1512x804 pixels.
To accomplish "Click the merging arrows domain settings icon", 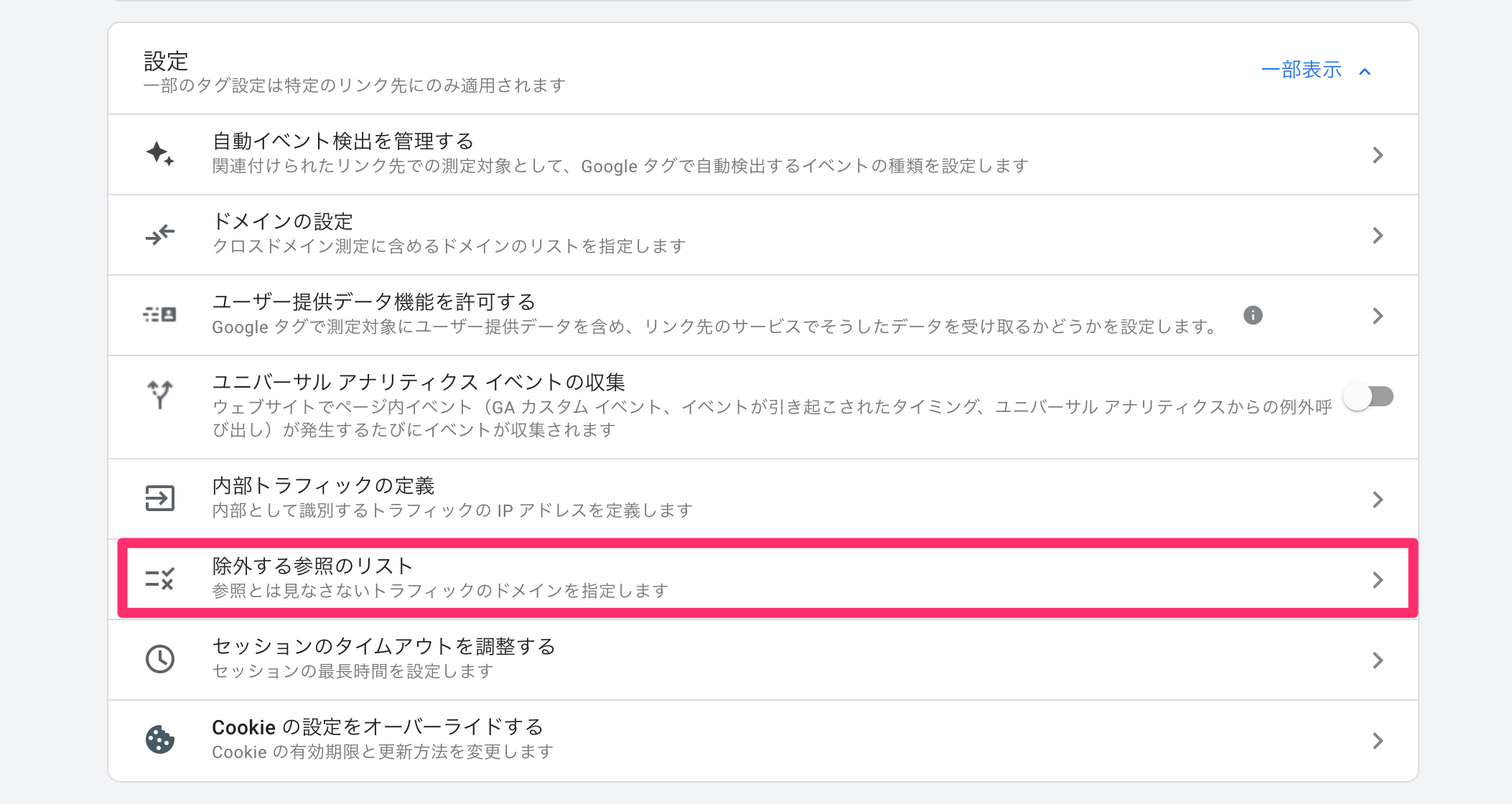I will coord(160,235).
